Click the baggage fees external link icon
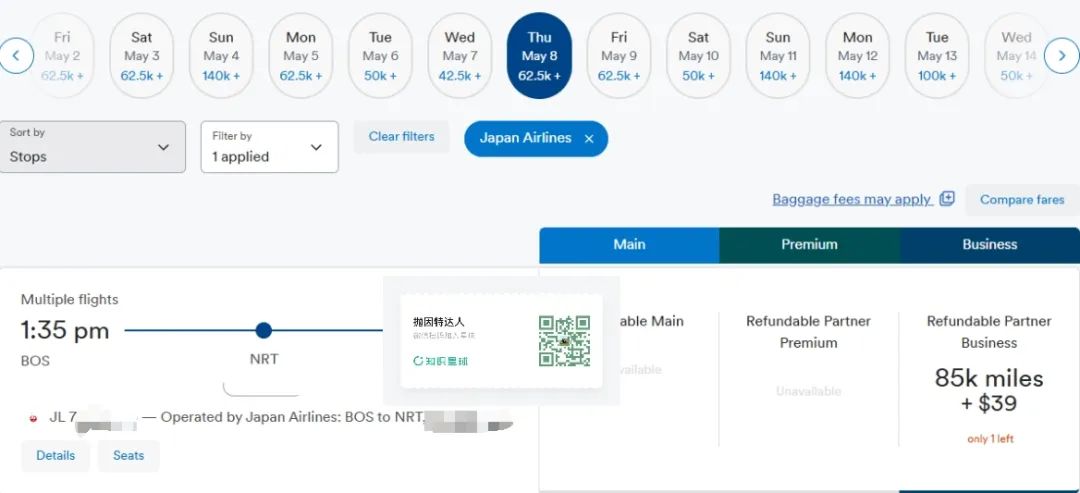 coord(947,199)
